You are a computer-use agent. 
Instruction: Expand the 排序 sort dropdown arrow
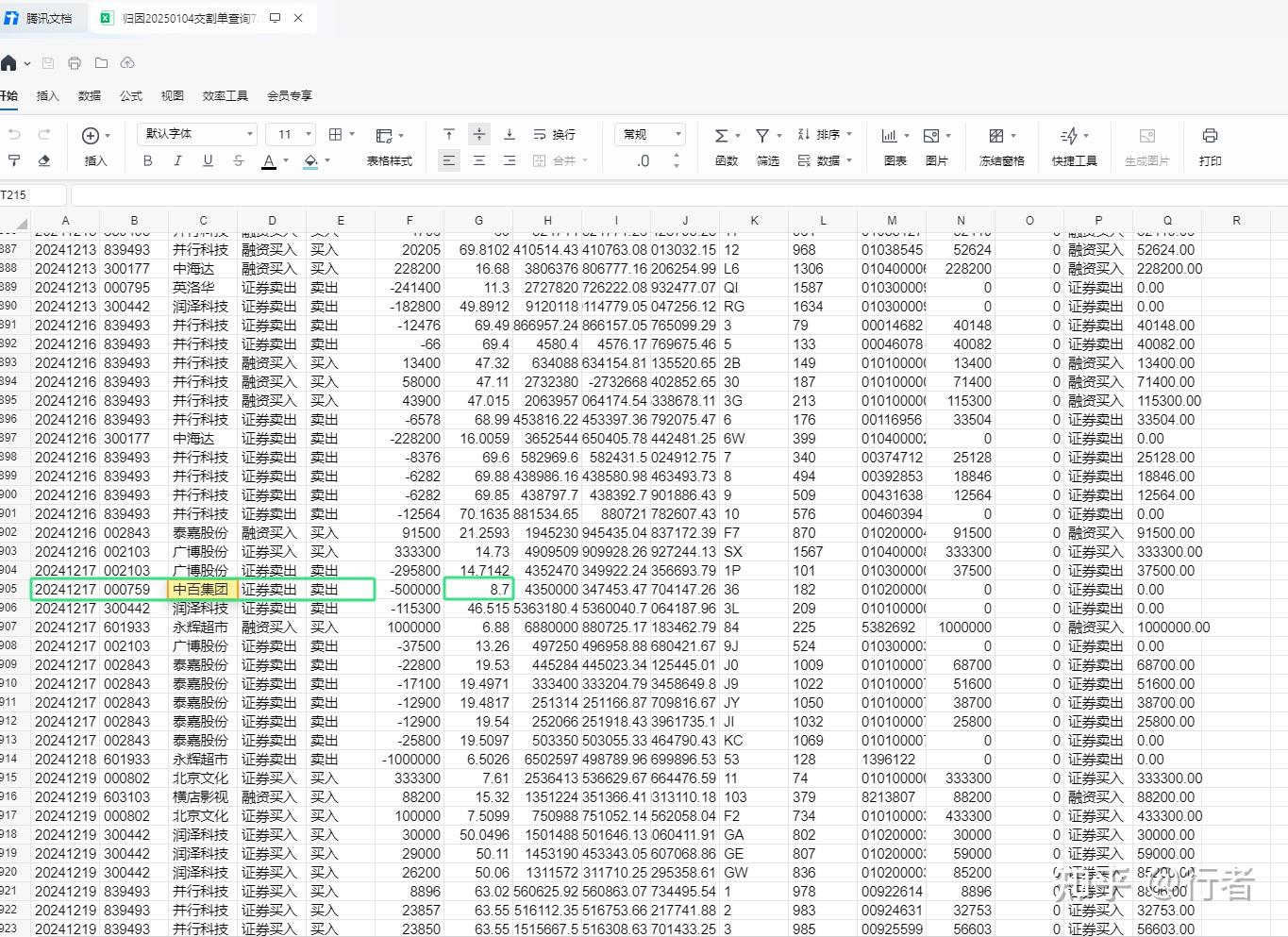(x=849, y=134)
